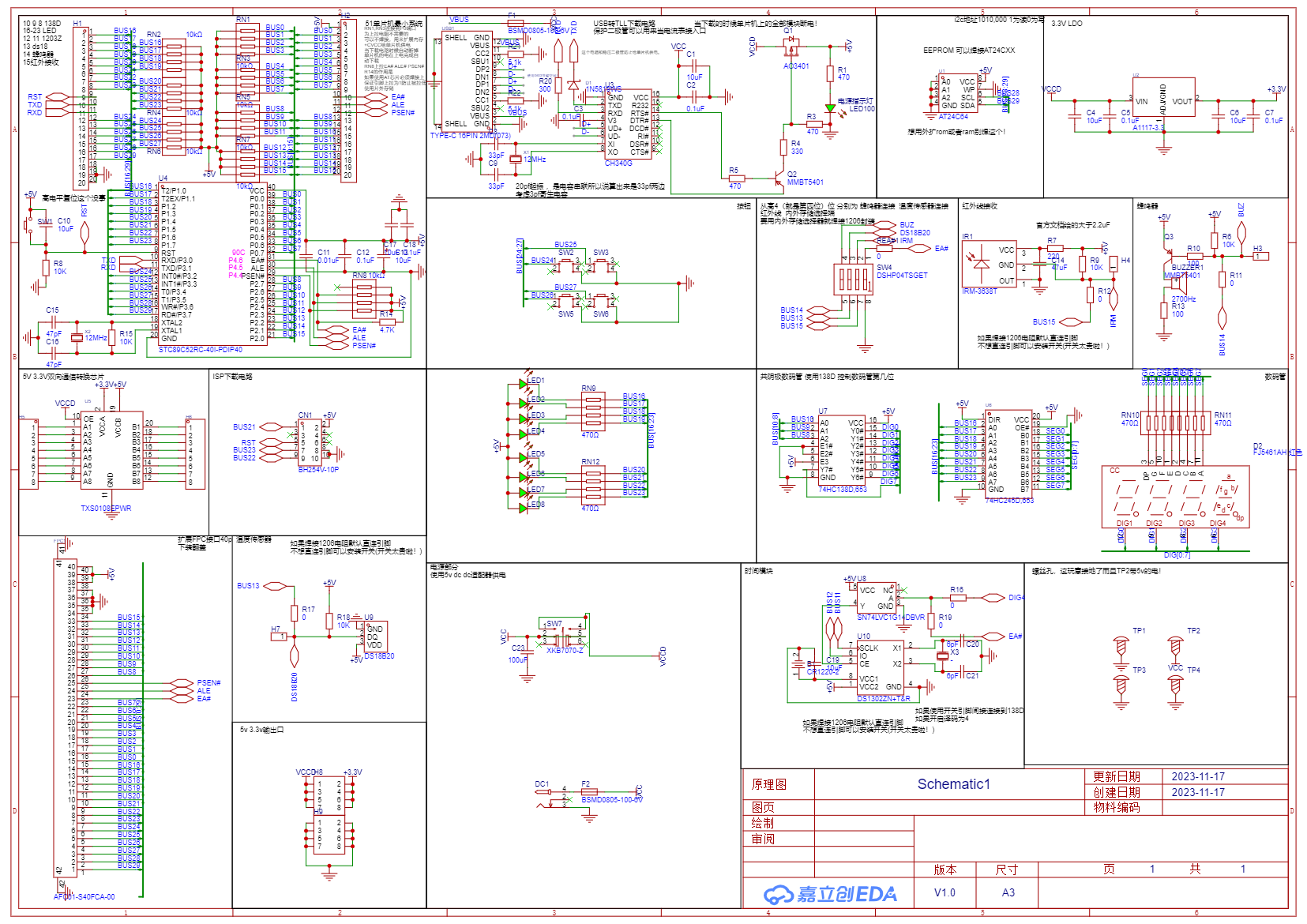Screen dimensions: 1307x924
Task: Click the TP1 screw hole symbol
Action: click(1121, 648)
